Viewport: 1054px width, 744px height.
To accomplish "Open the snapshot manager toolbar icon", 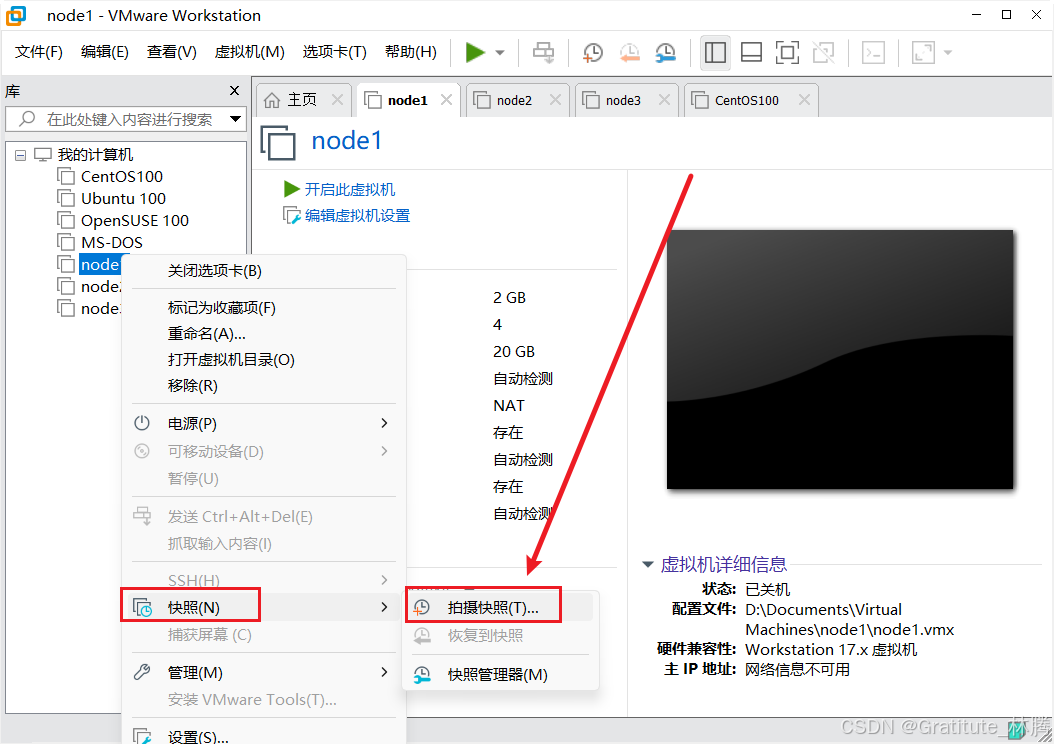I will tap(665, 52).
